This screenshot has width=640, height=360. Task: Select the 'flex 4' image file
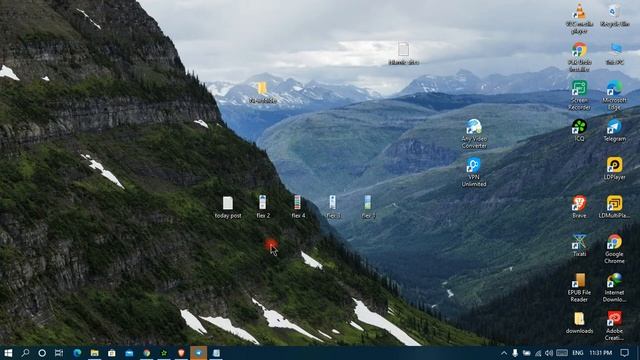(x=298, y=207)
